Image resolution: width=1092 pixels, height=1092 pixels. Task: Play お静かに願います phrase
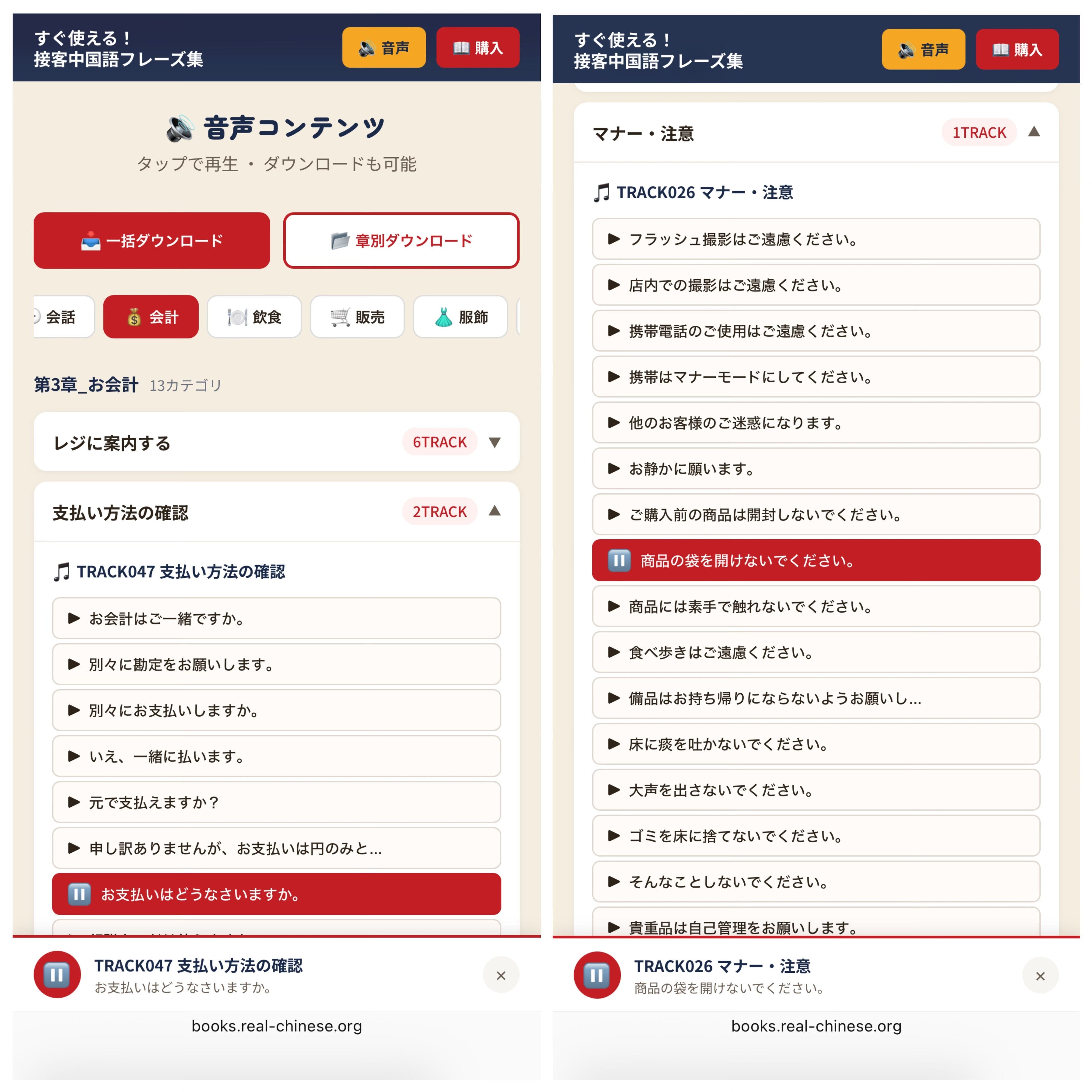(816, 468)
